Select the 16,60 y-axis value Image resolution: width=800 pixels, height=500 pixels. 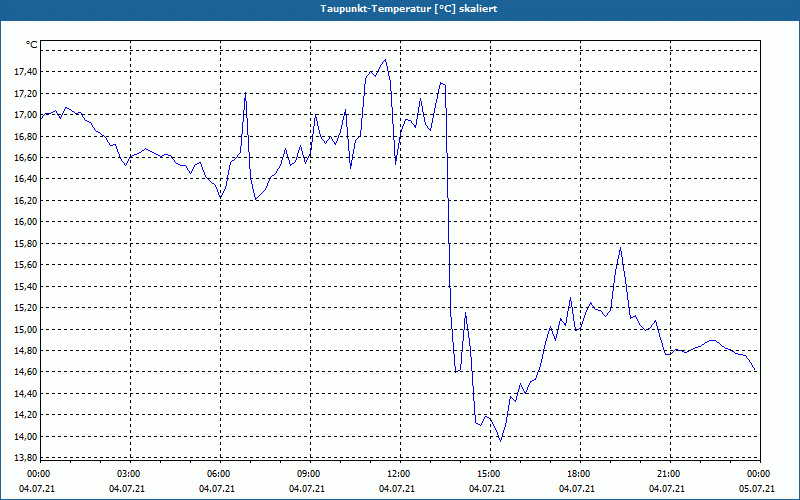point(26,158)
